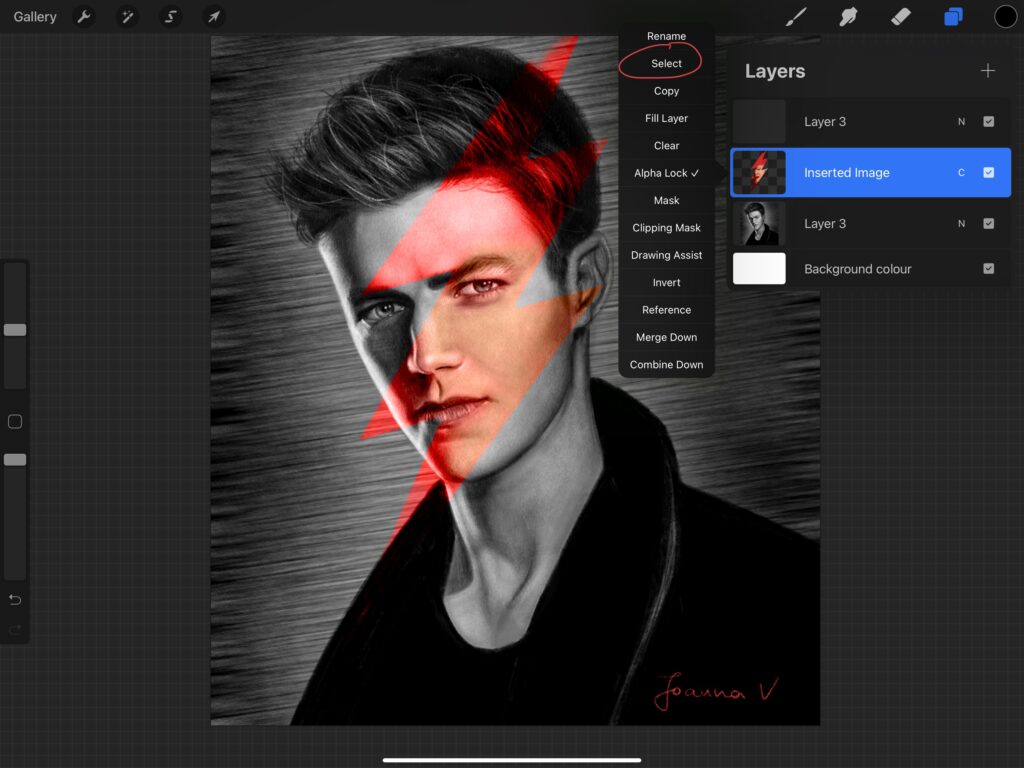The width and height of the screenshot is (1024, 768).
Task: Open blend mode N on top Layer 3
Action: [961, 122]
